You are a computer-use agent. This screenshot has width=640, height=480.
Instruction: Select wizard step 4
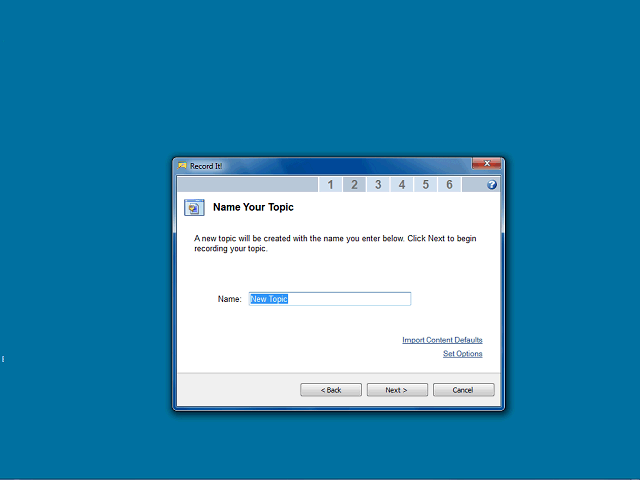402,184
